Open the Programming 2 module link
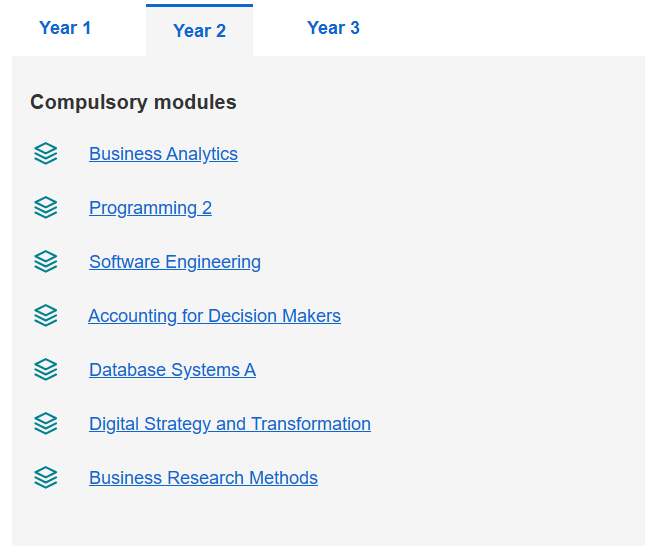Screen dimensions: 654x553 (x=150, y=208)
